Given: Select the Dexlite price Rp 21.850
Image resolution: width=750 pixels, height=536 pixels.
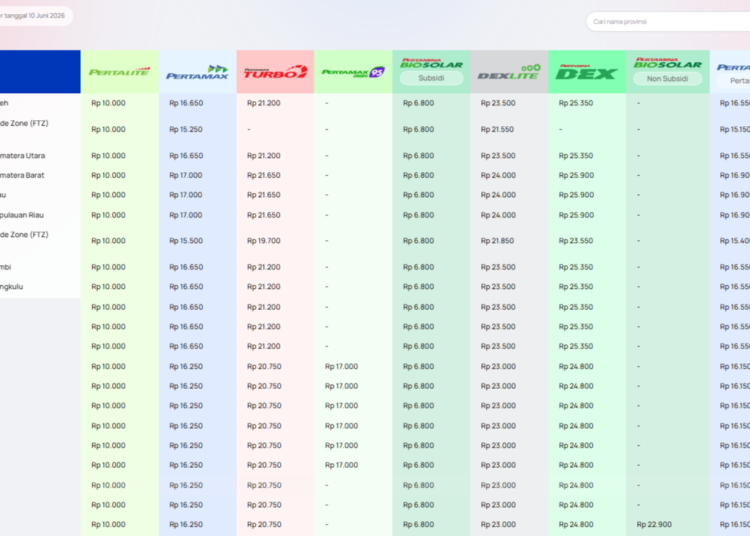Looking at the screenshot, I should point(497,241).
